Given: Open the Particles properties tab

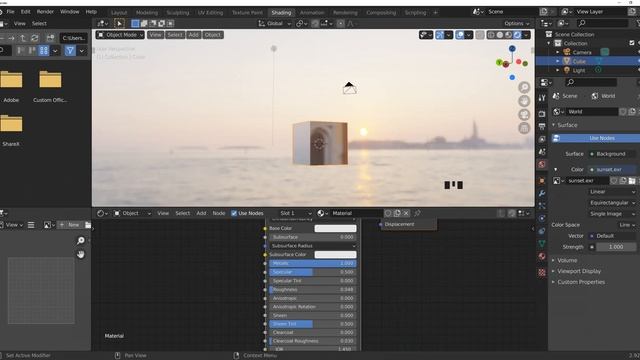Looking at the screenshot, I should (x=542, y=206).
